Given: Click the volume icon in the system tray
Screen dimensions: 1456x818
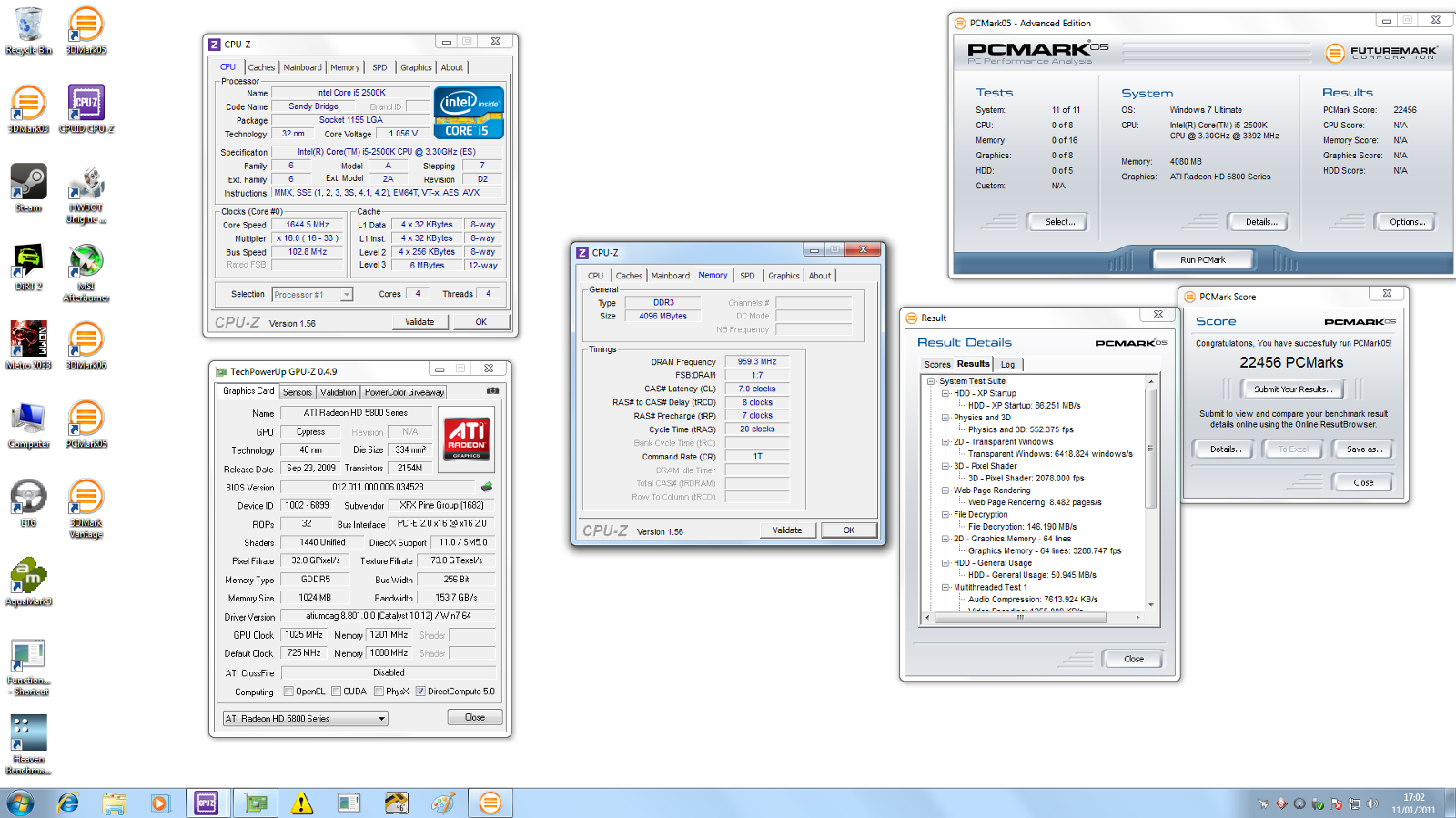Looking at the screenshot, I should pyautogui.click(x=1372, y=803).
